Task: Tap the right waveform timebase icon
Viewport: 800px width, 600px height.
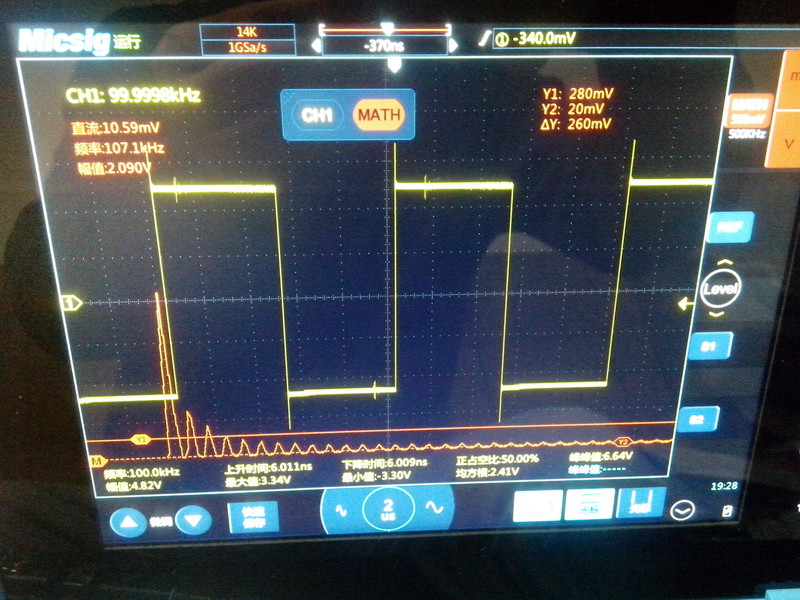Action: [x=434, y=508]
